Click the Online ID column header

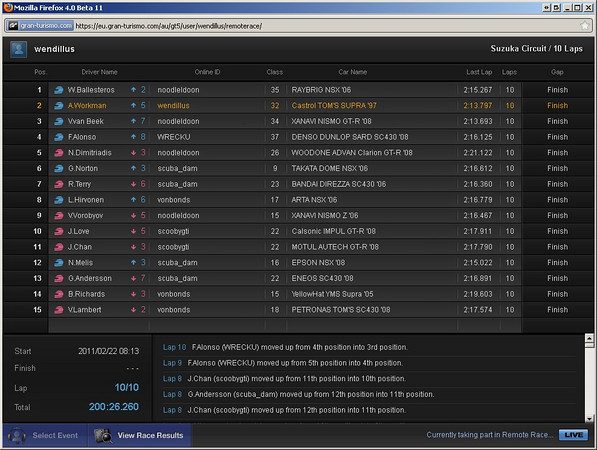(x=208, y=72)
